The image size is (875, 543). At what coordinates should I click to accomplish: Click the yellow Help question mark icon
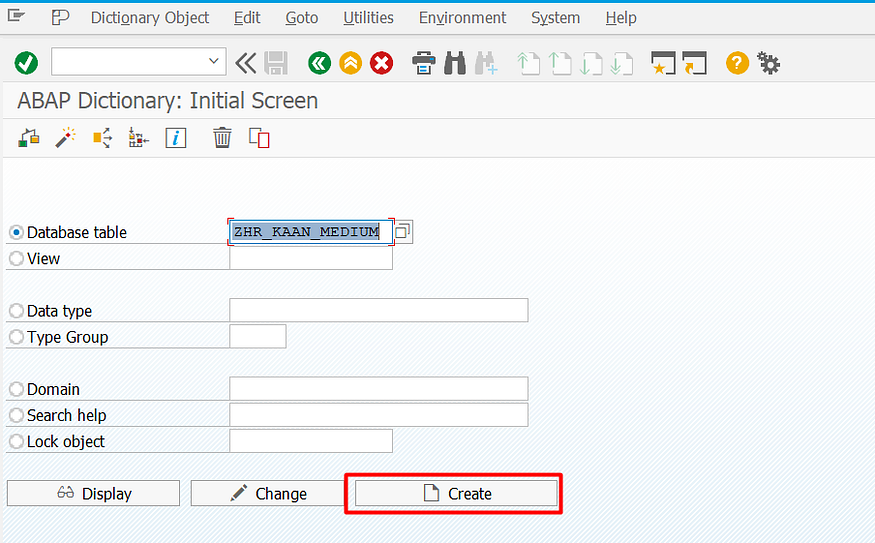click(737, 63)
